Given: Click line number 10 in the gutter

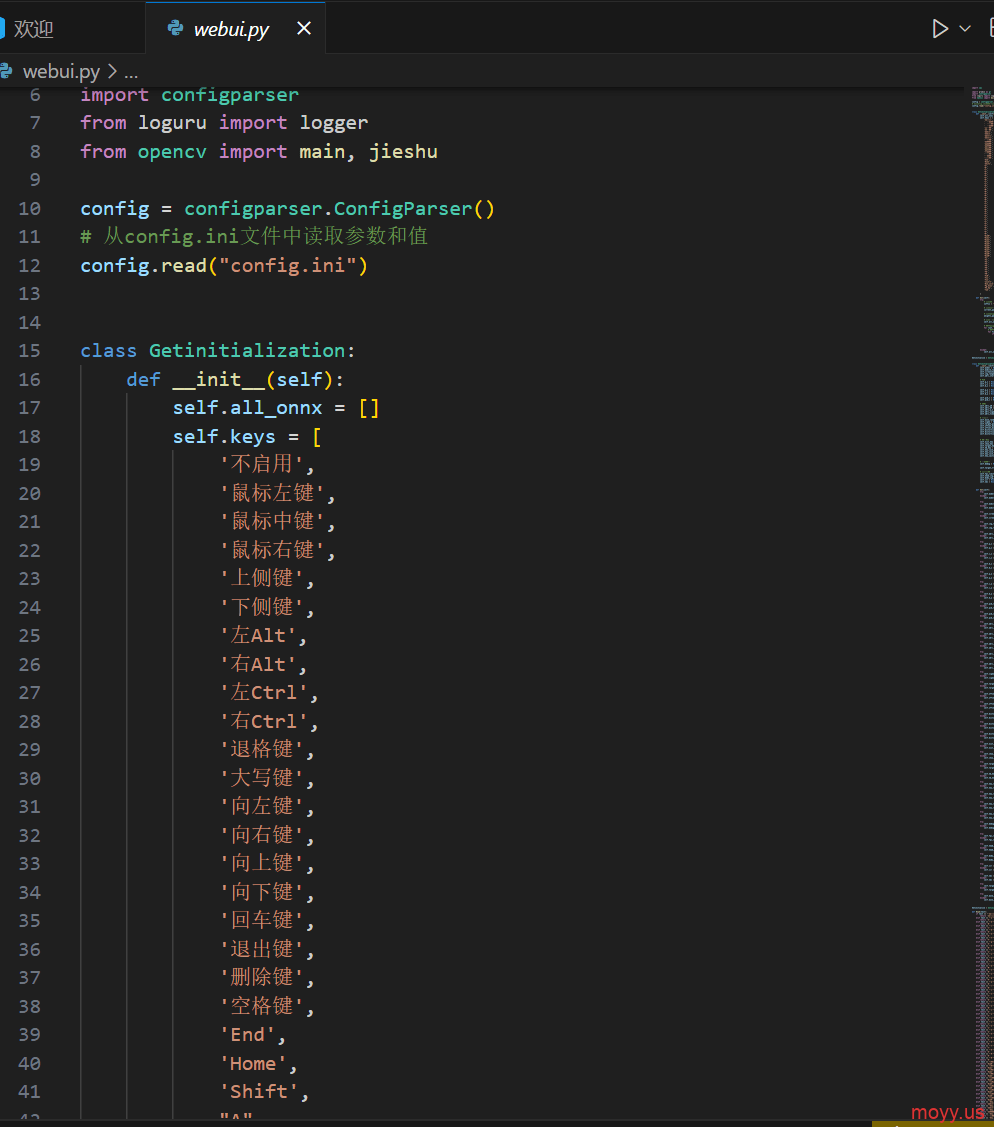Looking at the screenshot, I should [30, 209].
